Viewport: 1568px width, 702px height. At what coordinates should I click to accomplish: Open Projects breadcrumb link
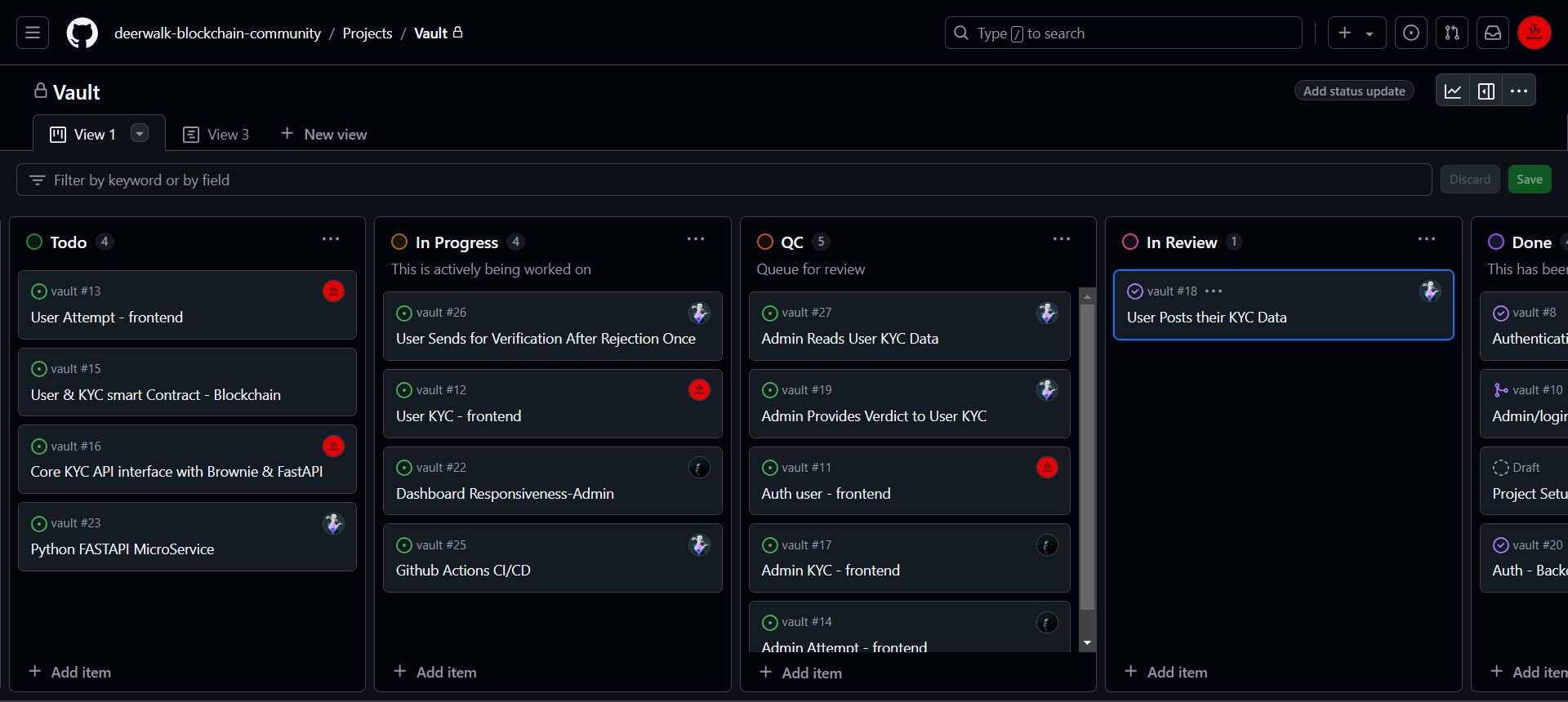367,33
